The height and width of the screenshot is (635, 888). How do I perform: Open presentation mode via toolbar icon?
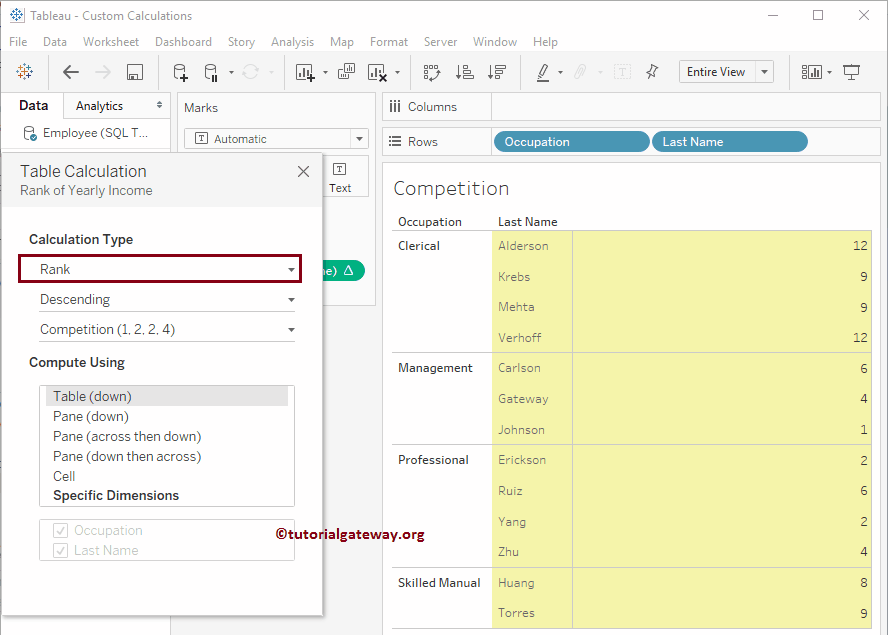tap(852, 71)
